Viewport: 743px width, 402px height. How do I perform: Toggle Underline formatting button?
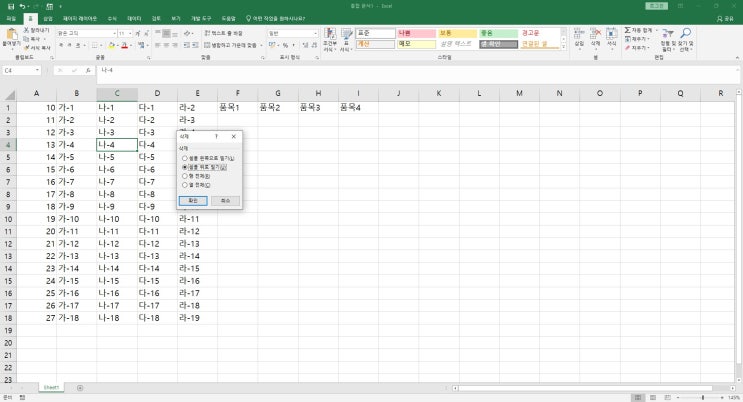point(77,46)
